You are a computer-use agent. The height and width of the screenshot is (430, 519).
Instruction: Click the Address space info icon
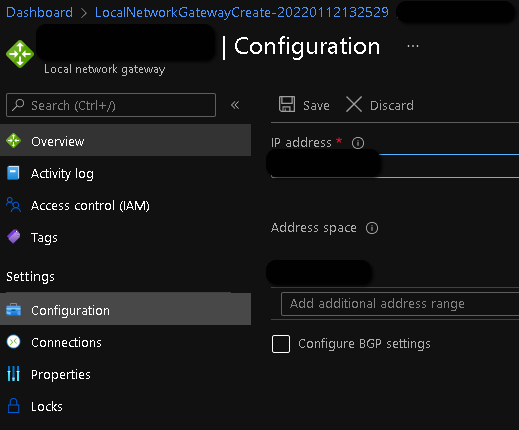click(372, 228)
